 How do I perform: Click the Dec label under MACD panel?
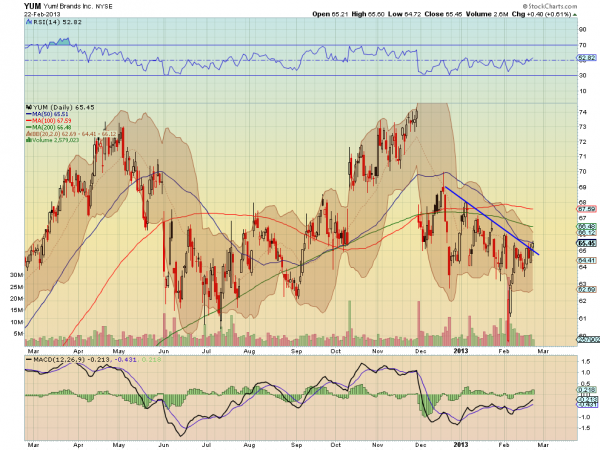[x=420, y=445]
